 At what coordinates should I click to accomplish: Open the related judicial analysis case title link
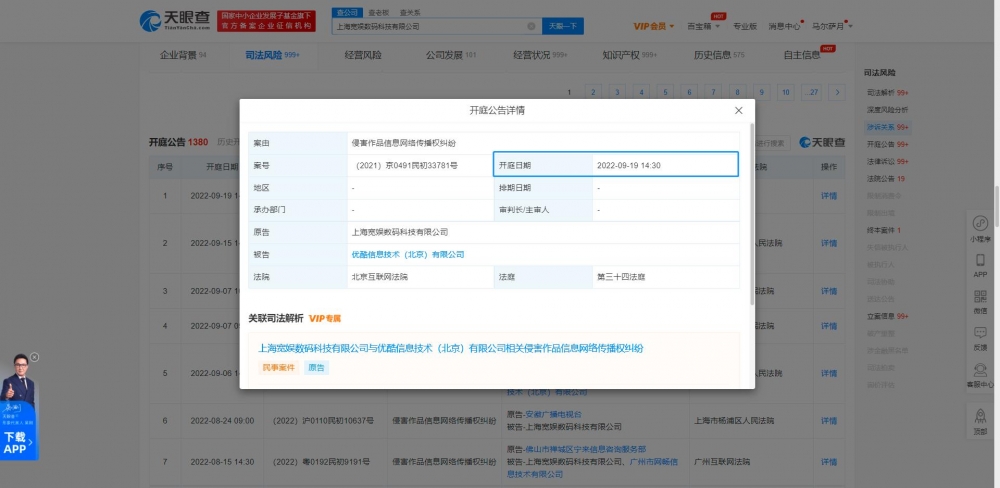tap(450, 348)
